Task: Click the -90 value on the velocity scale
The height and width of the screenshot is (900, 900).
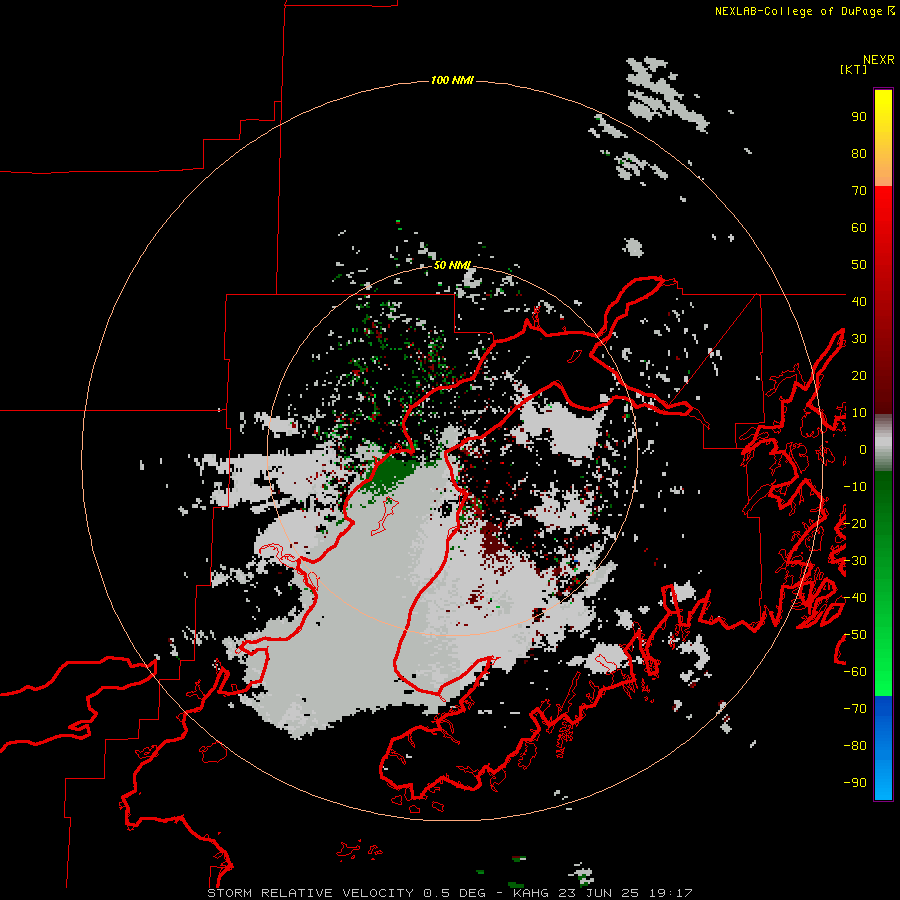Action: click(x=855, y=782)
